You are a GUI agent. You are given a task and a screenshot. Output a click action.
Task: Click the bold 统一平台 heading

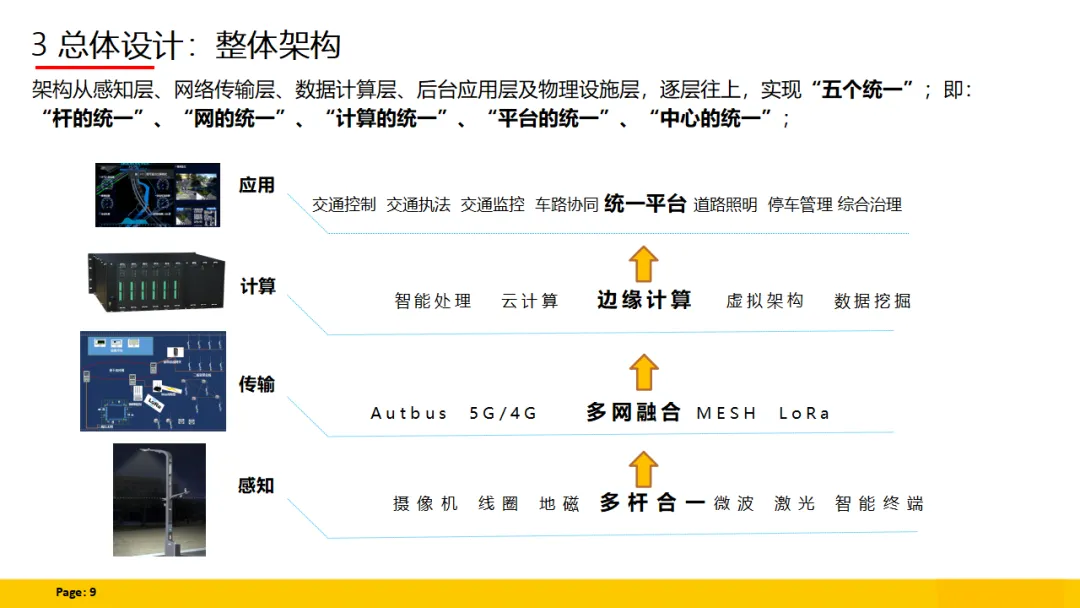pos(645,204)
